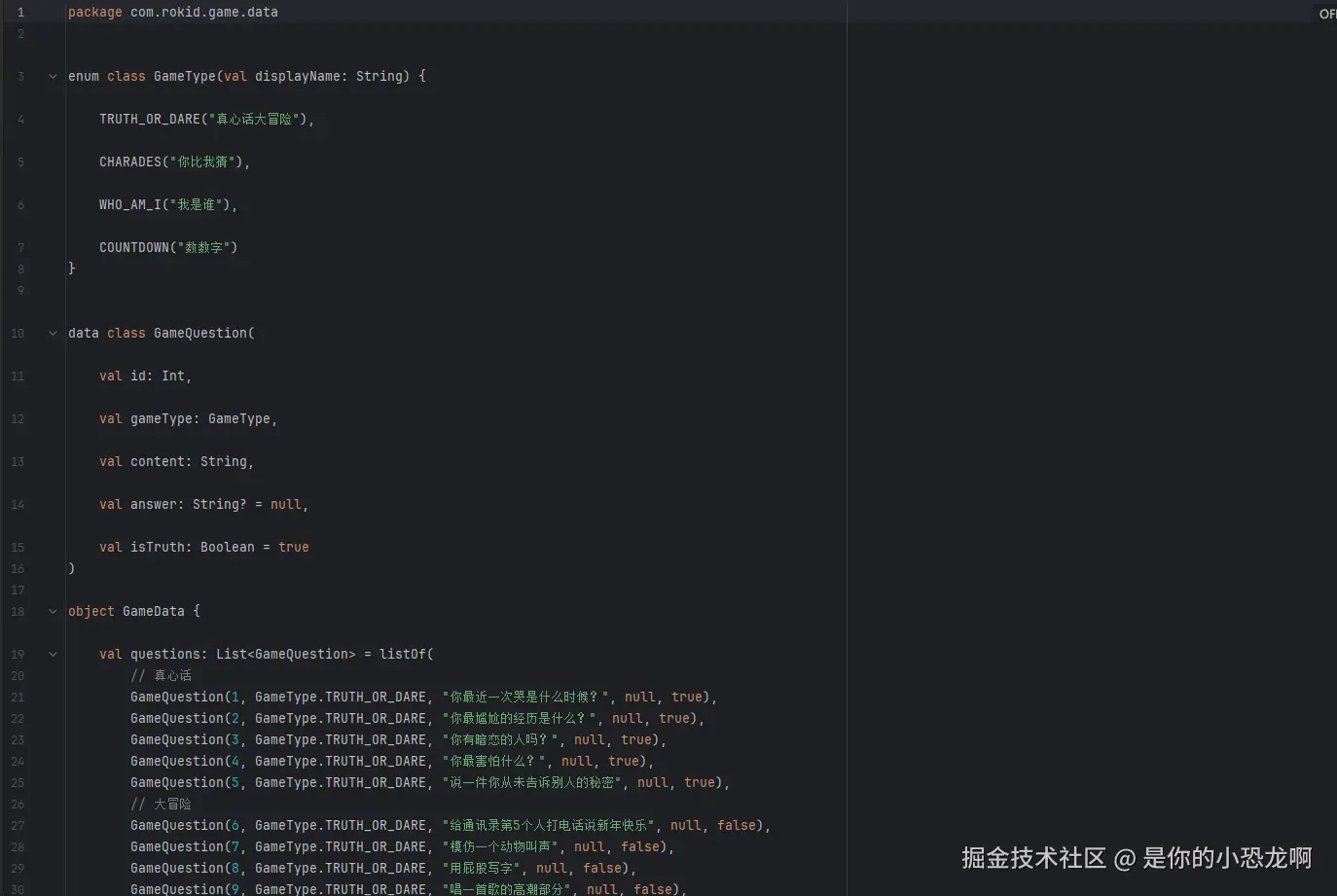Click the package com.rokid.game.data statement
The height and width of the screenshot is (896, 1337).
(x=173, y=12)
